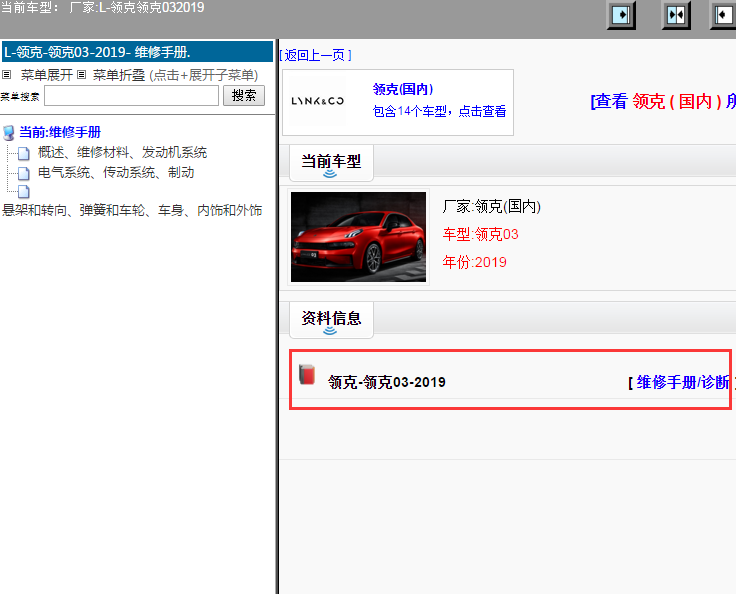
Task: Click the 搜索 button
Action: click(x=244, y=96)
